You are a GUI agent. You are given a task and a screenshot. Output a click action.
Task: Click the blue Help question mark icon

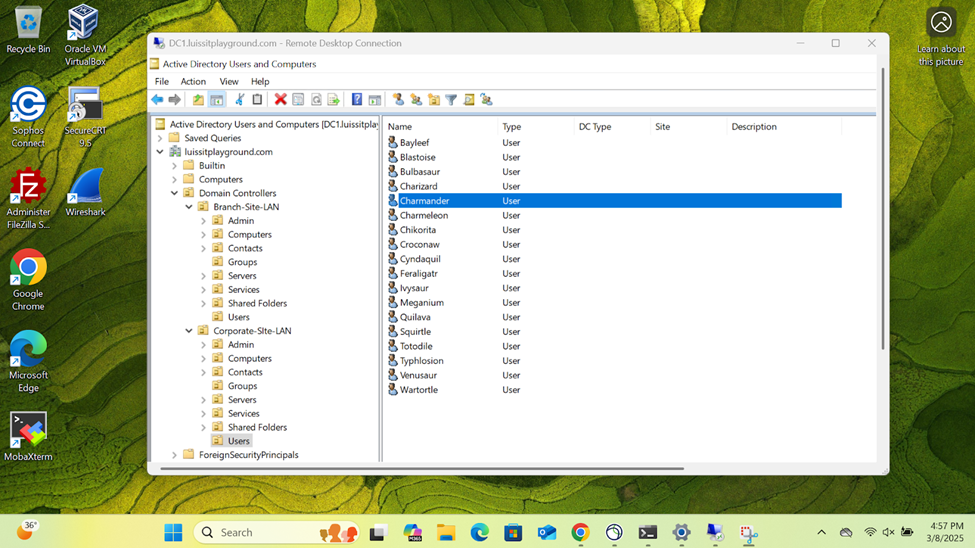tap(357, 100)
